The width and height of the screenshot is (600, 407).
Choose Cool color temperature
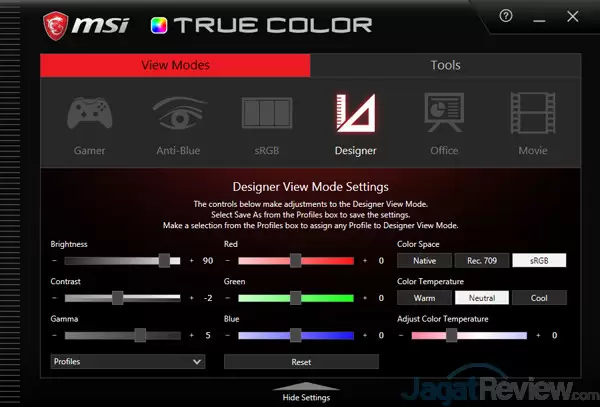click(539, 298)
